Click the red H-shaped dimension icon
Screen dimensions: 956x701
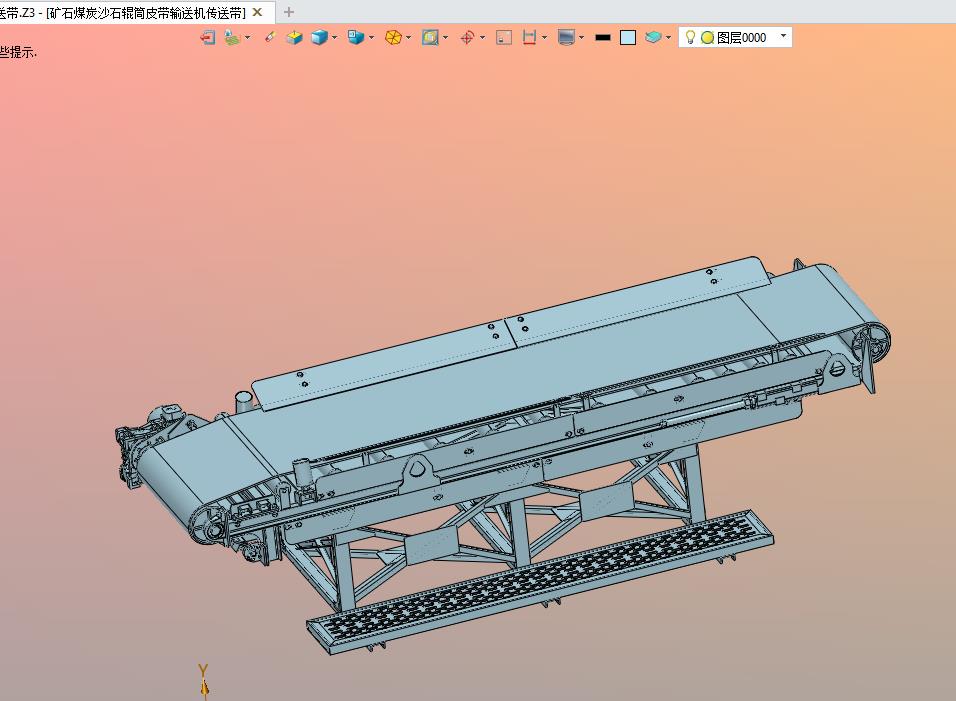point(529,37)
